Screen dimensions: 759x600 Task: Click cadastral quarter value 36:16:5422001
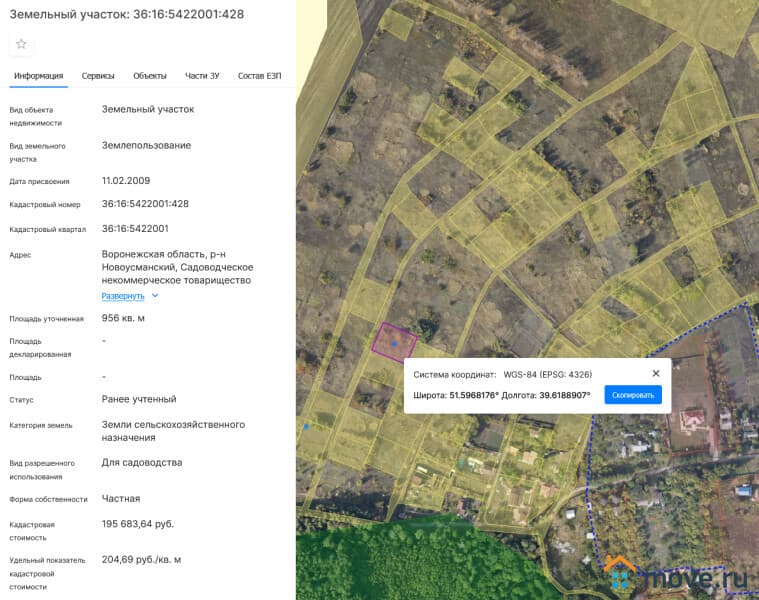(x=135, y=229)
